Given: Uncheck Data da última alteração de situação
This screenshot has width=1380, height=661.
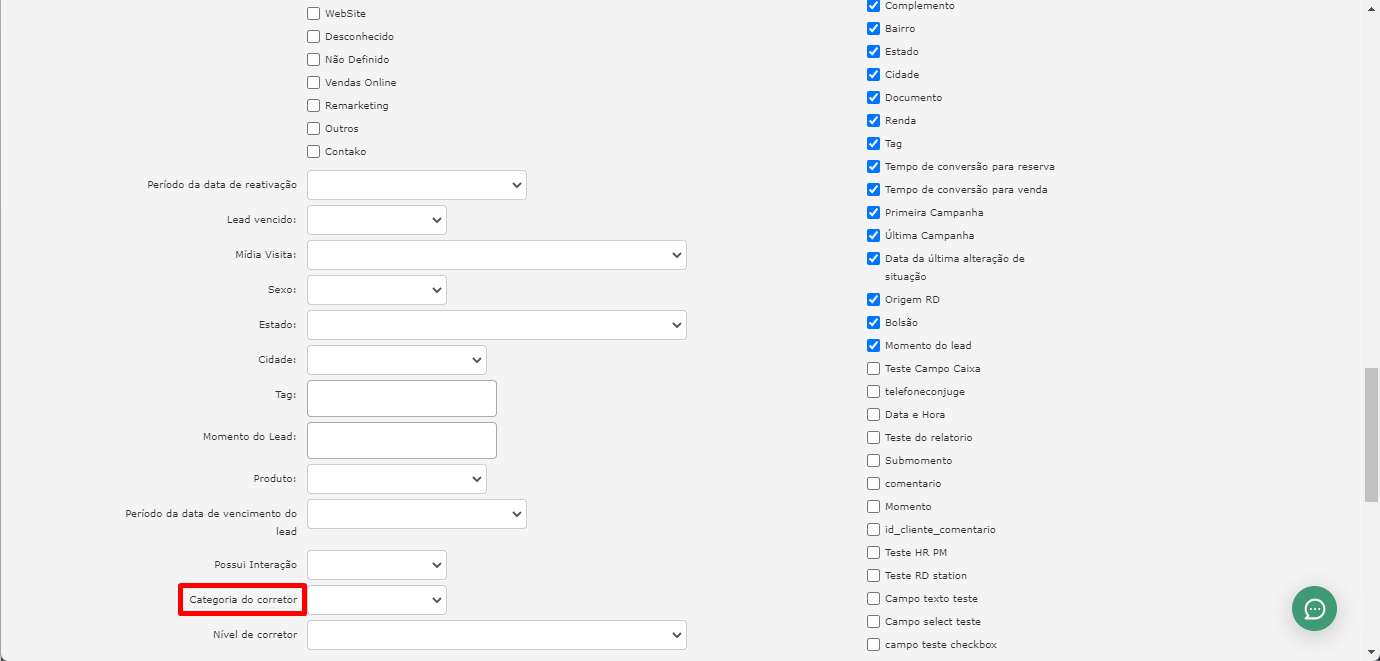Looking at the screenshot, I should (x=874, y=259).
